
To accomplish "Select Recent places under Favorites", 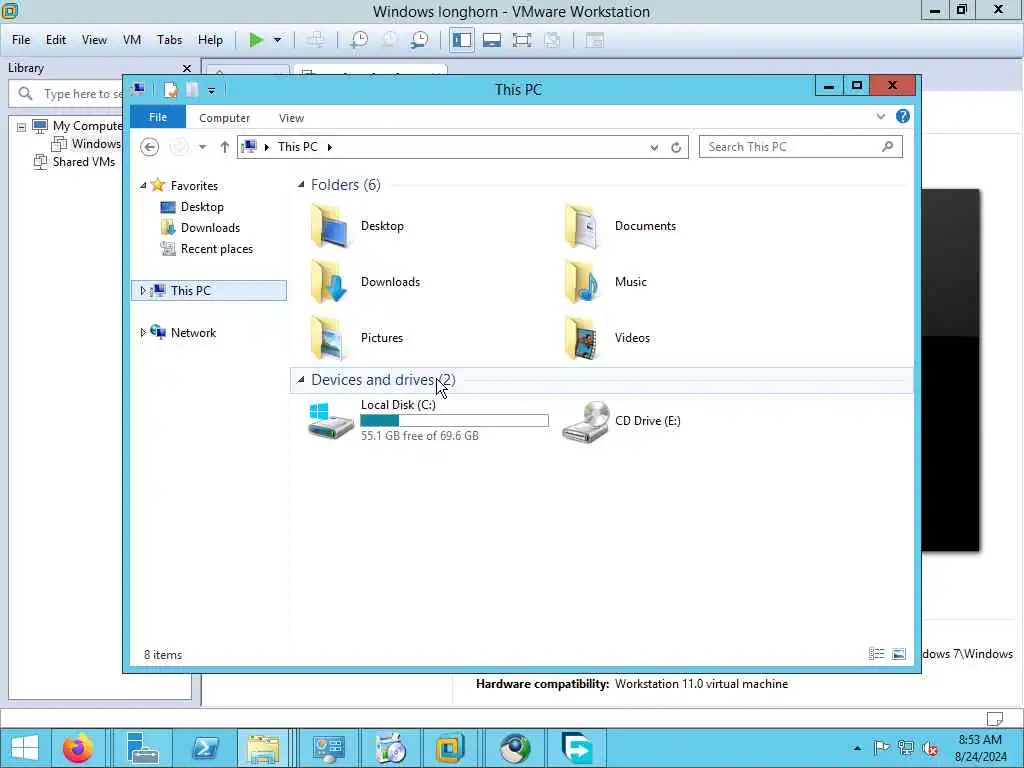I will 216,249.
